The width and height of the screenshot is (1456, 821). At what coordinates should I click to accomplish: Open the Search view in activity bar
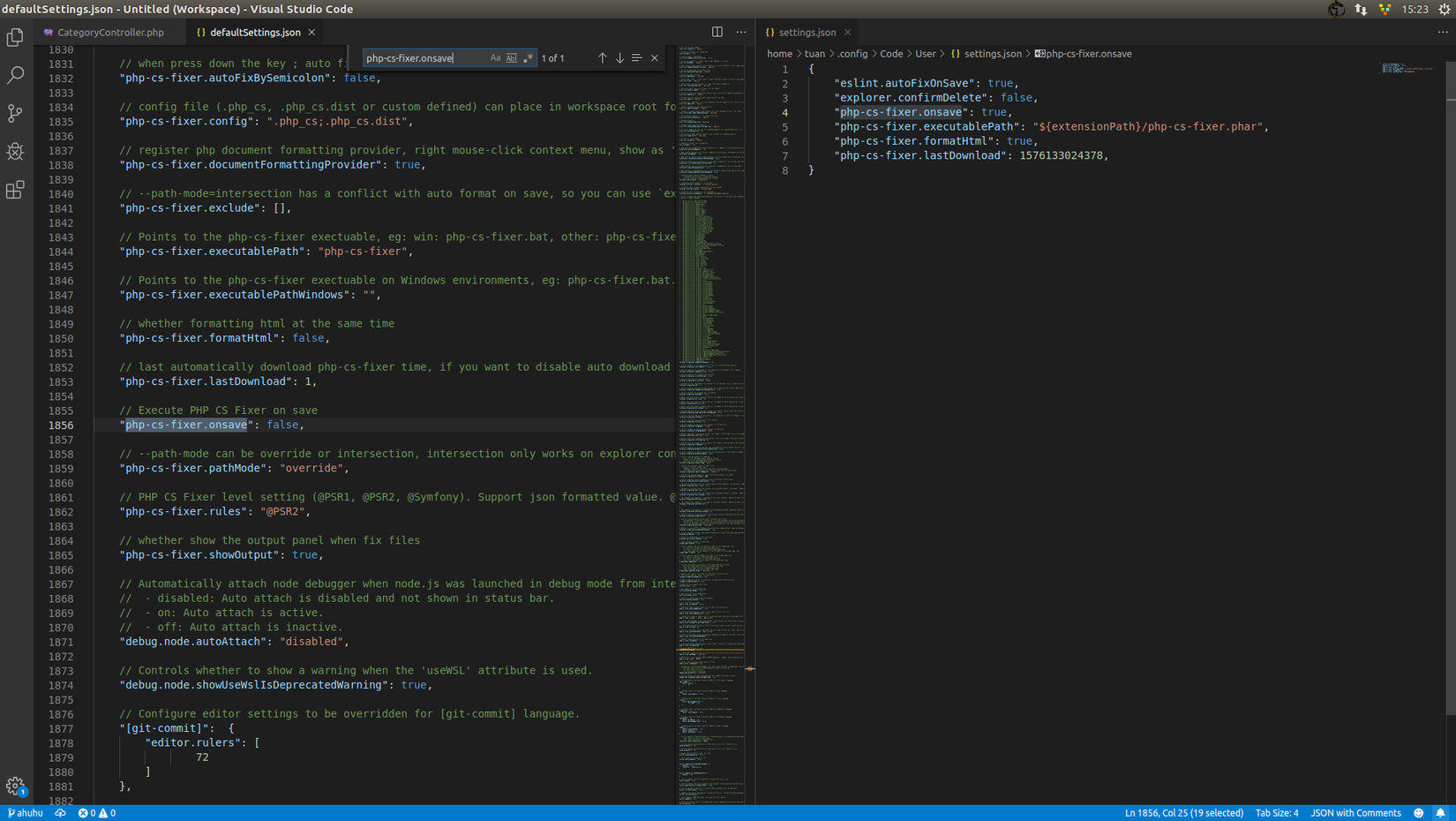coord(15,75)
